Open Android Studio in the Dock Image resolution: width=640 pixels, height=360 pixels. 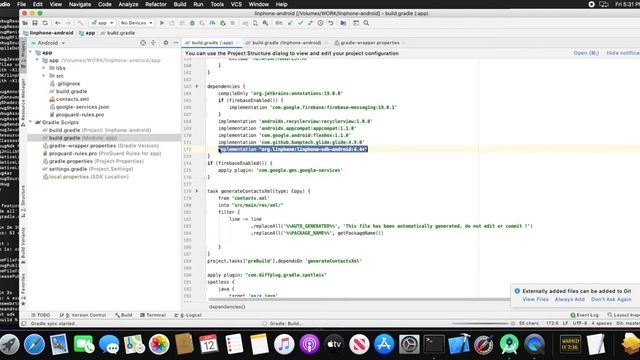509,344
